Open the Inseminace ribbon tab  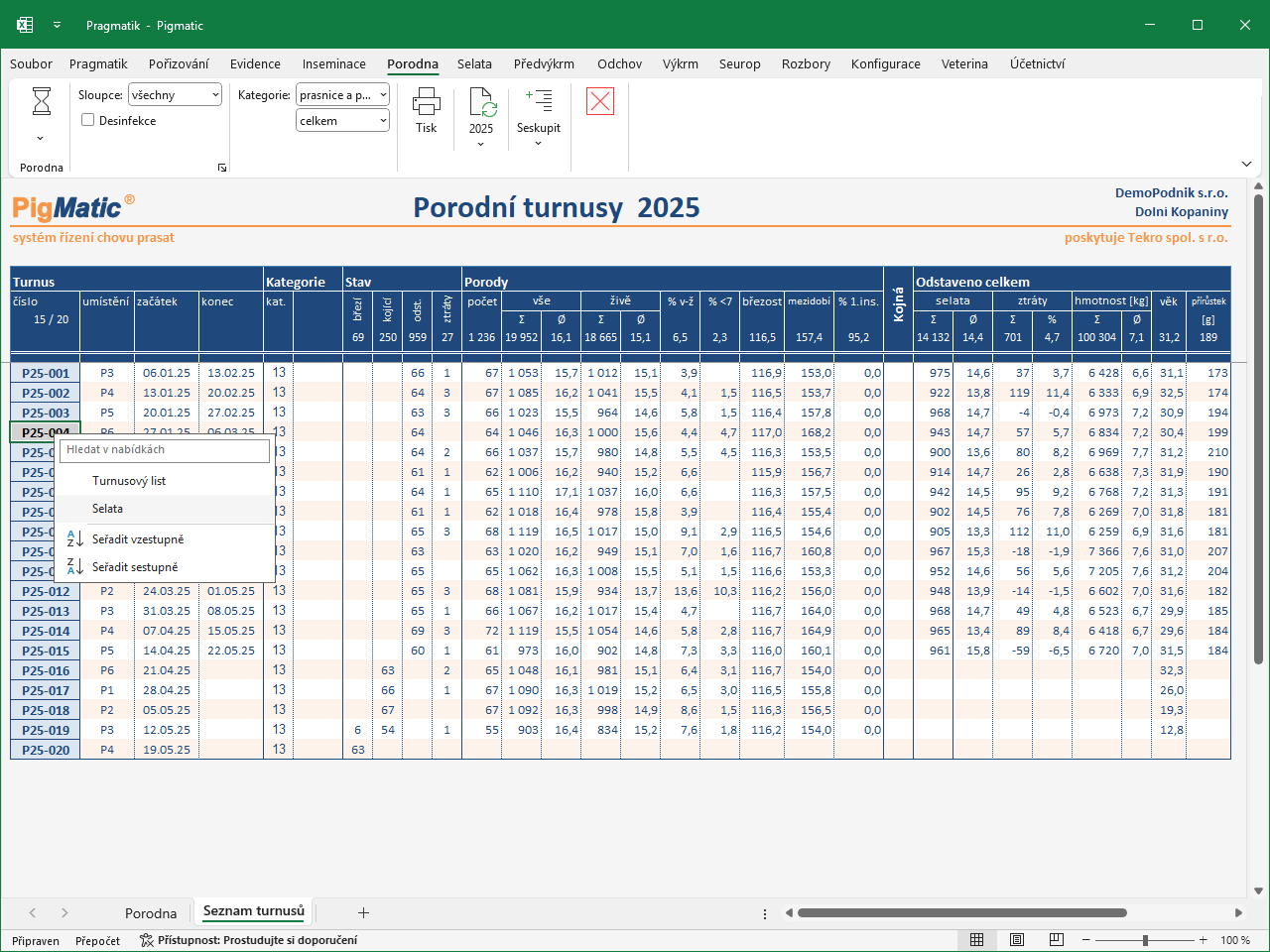coord(334,63)
